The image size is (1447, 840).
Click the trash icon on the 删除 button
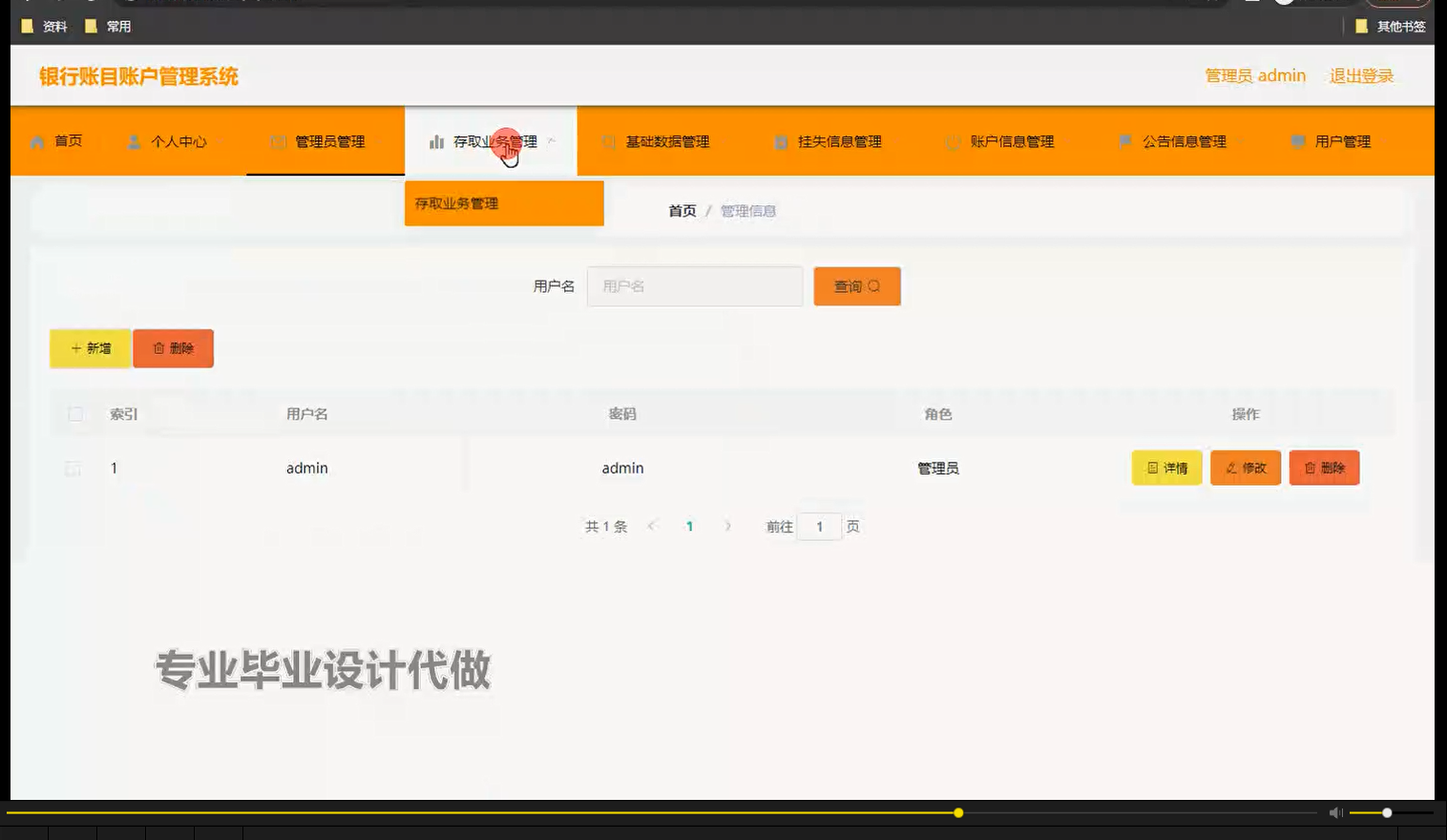159,347
